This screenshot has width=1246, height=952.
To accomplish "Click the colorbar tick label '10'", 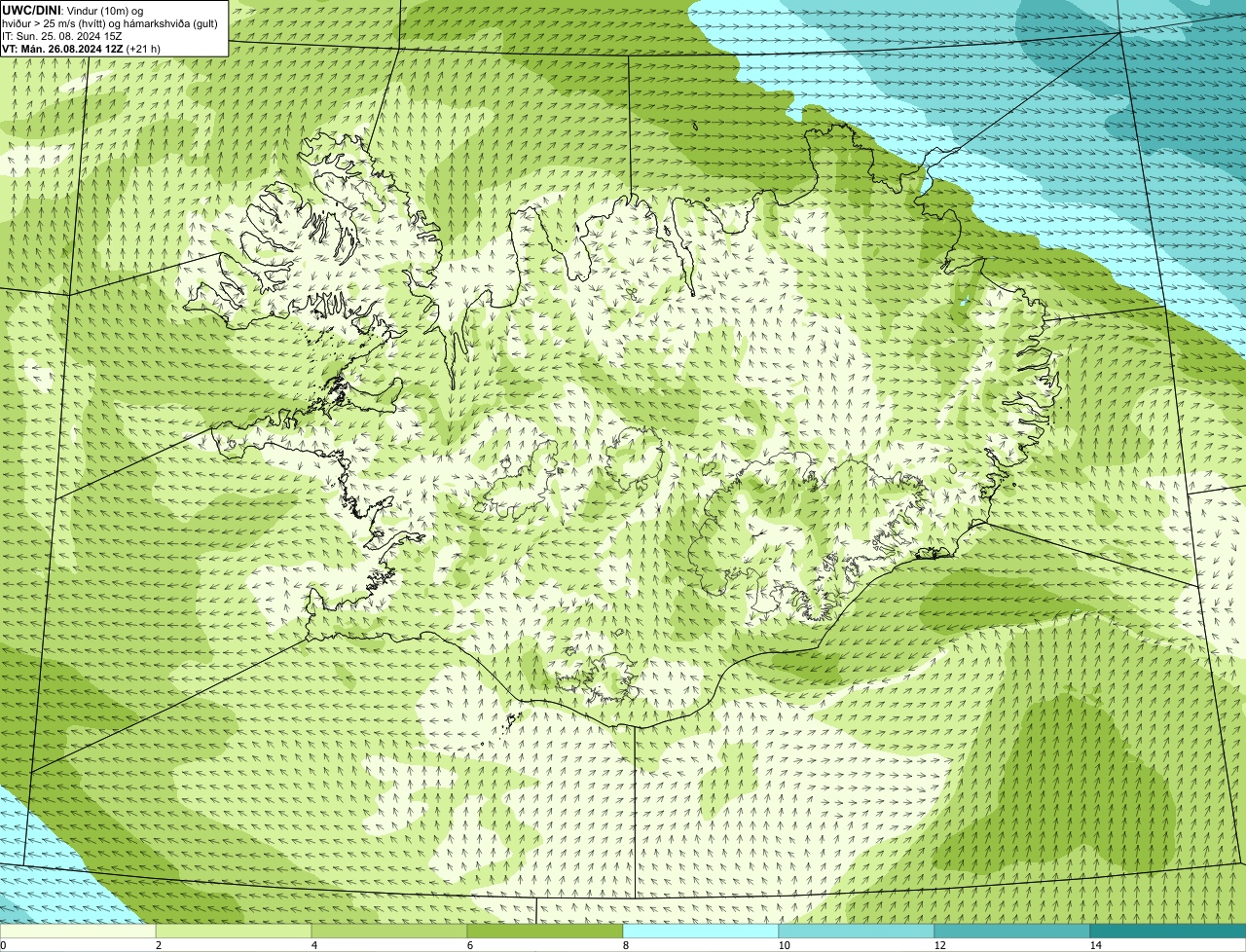I will point(784,945).
